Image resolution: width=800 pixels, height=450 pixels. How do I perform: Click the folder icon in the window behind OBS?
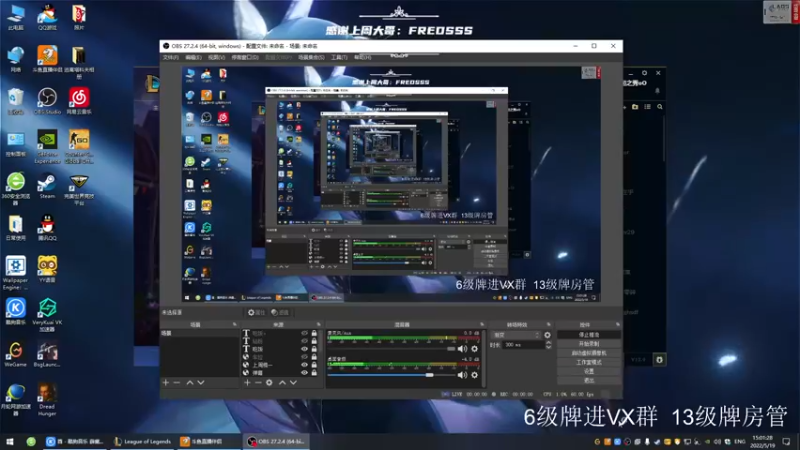635,107
